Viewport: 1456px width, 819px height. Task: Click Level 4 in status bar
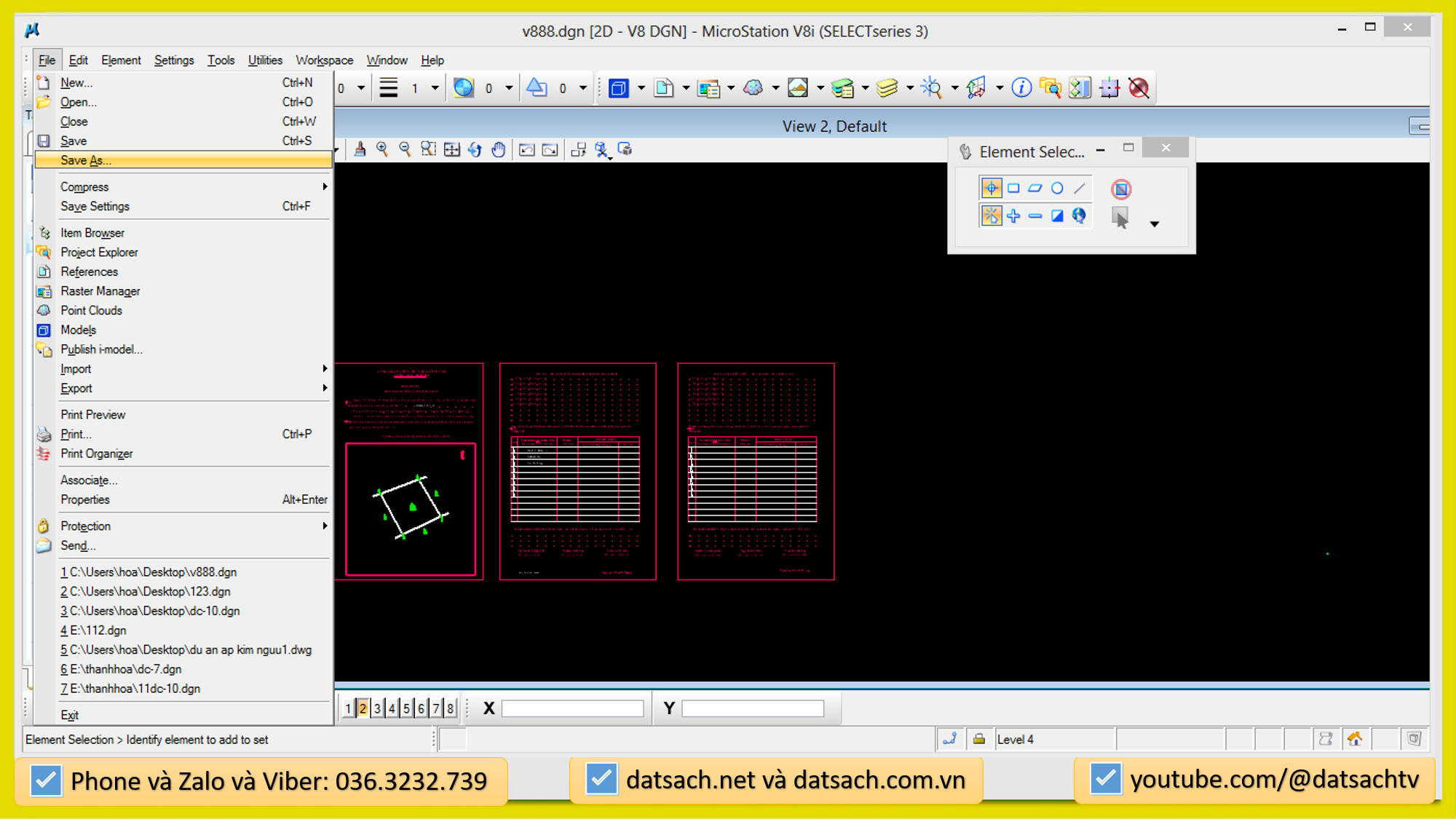1015,740
